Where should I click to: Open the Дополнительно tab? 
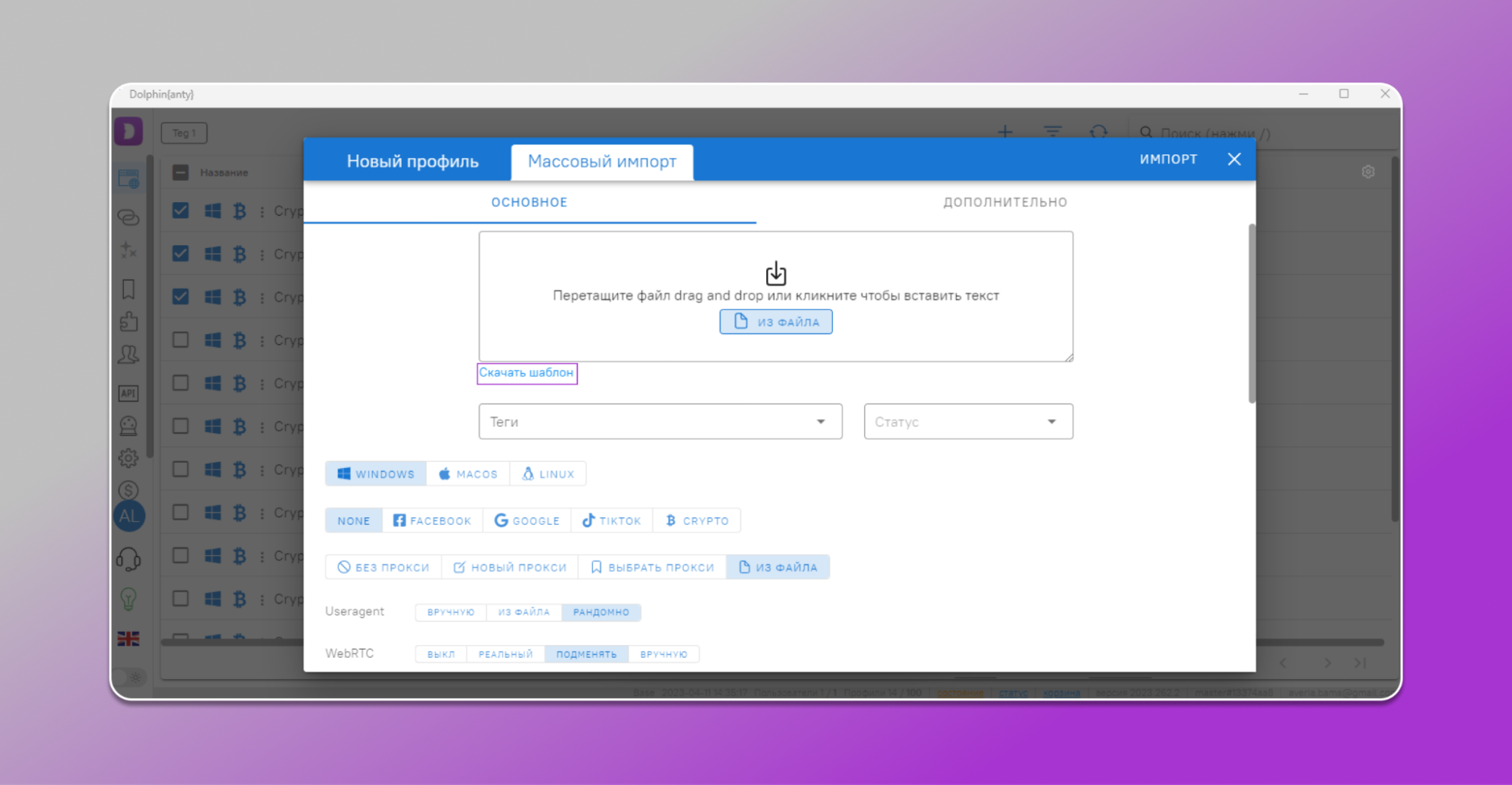pos(1004,202)
